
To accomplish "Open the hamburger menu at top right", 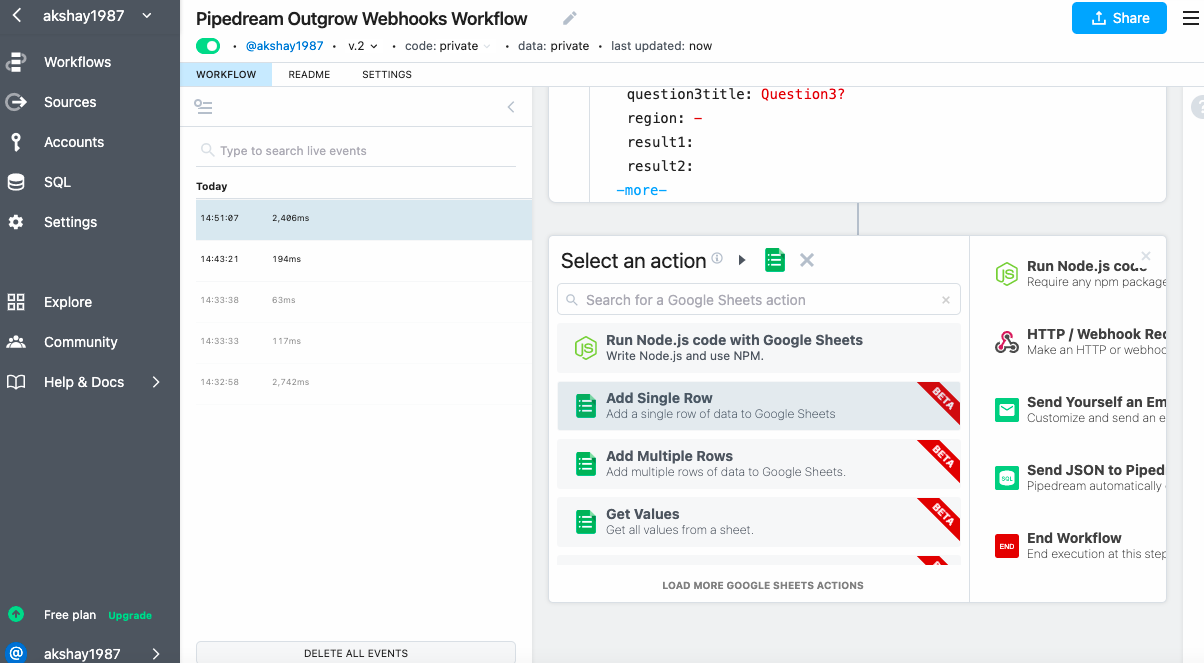I will (x=1190, y=18).
